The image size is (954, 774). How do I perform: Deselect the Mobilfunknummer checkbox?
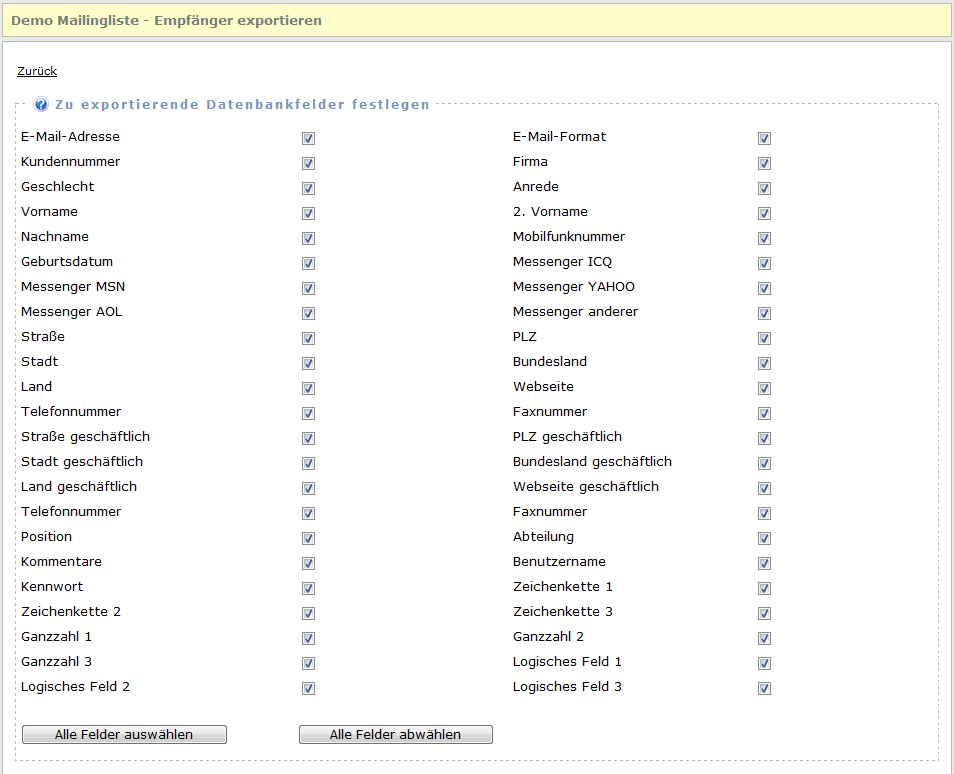click(764, 238)
